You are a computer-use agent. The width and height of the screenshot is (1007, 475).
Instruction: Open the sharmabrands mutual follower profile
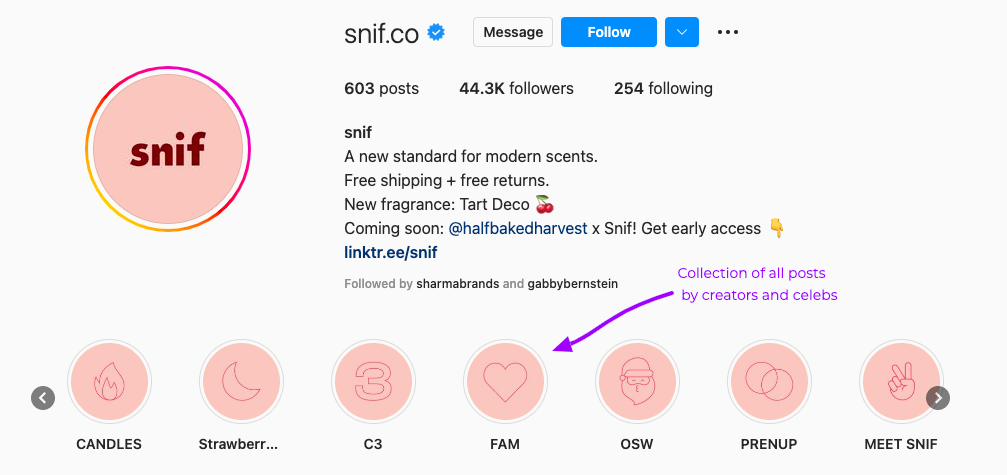point(457,283)
